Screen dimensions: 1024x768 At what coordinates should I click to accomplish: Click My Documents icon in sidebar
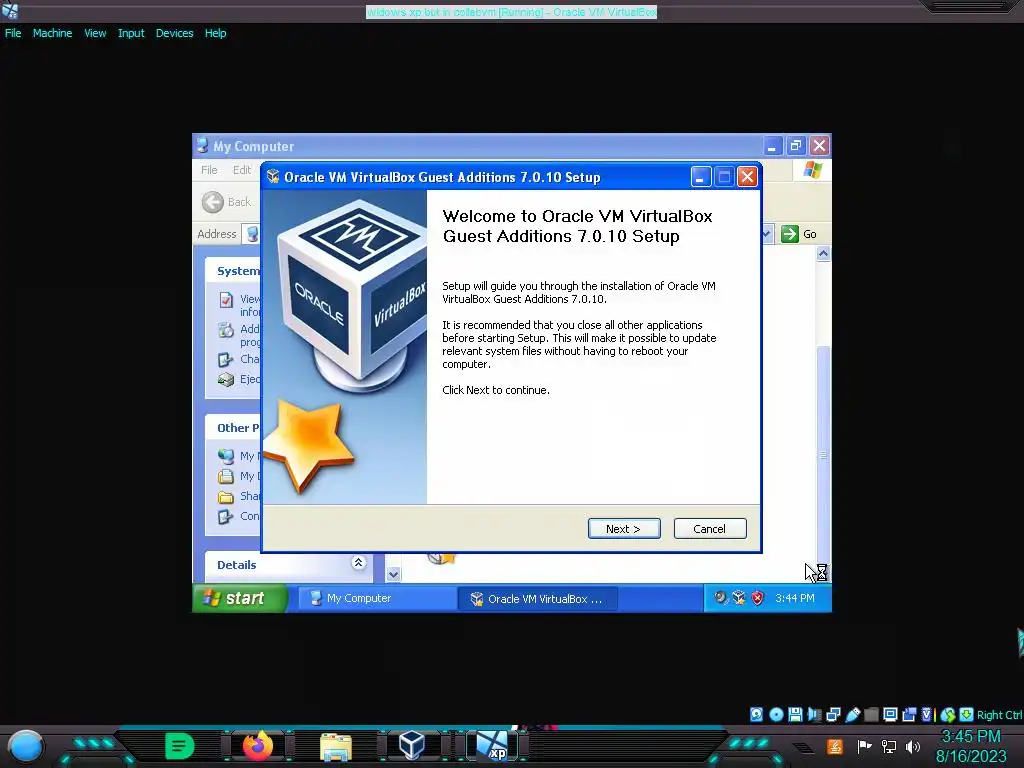(226, 476)
